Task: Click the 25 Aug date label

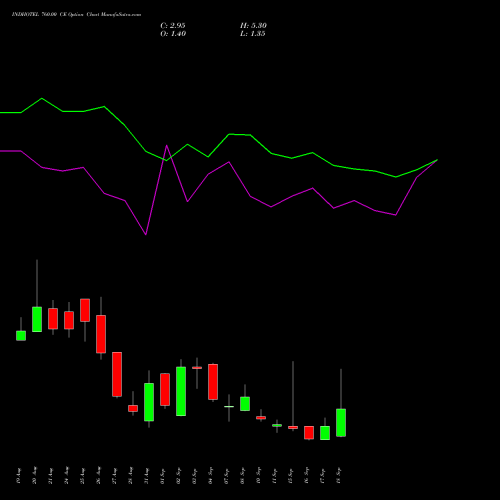Action: pyautogui.click(x=83, y=476)
